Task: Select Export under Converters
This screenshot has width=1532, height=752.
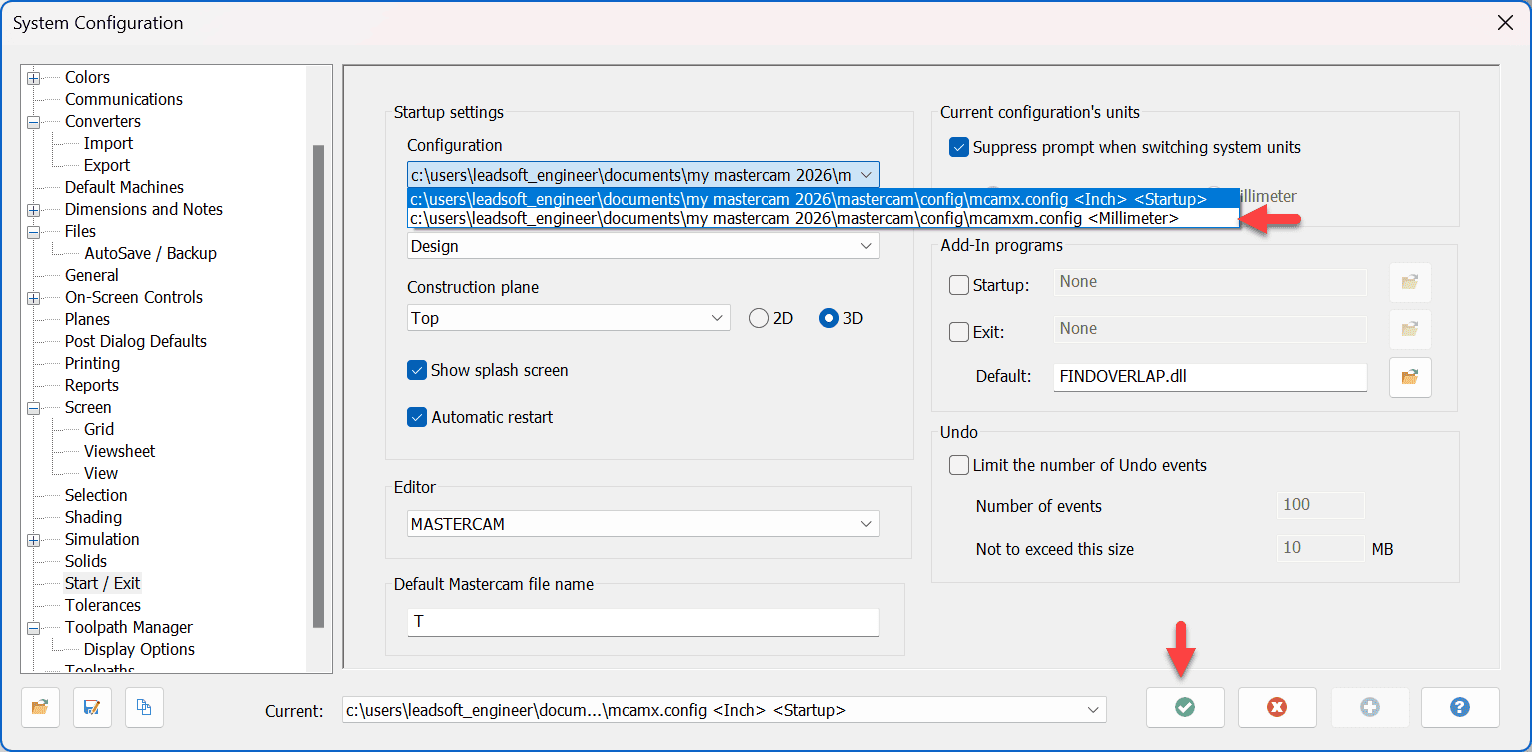Action: point(107,165)
